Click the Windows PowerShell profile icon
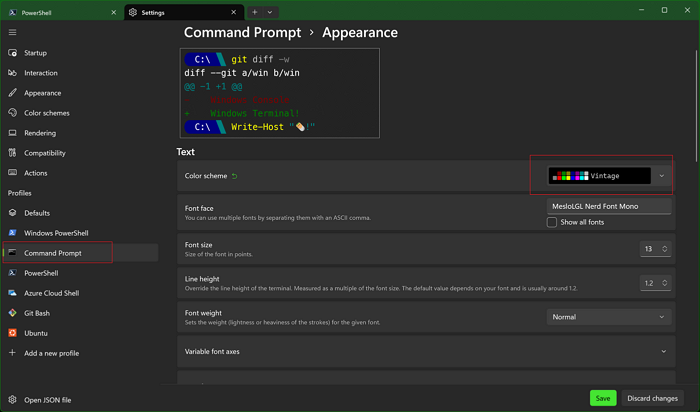The height and width of the screenshot is (412, 700). [x=12, y=233]
